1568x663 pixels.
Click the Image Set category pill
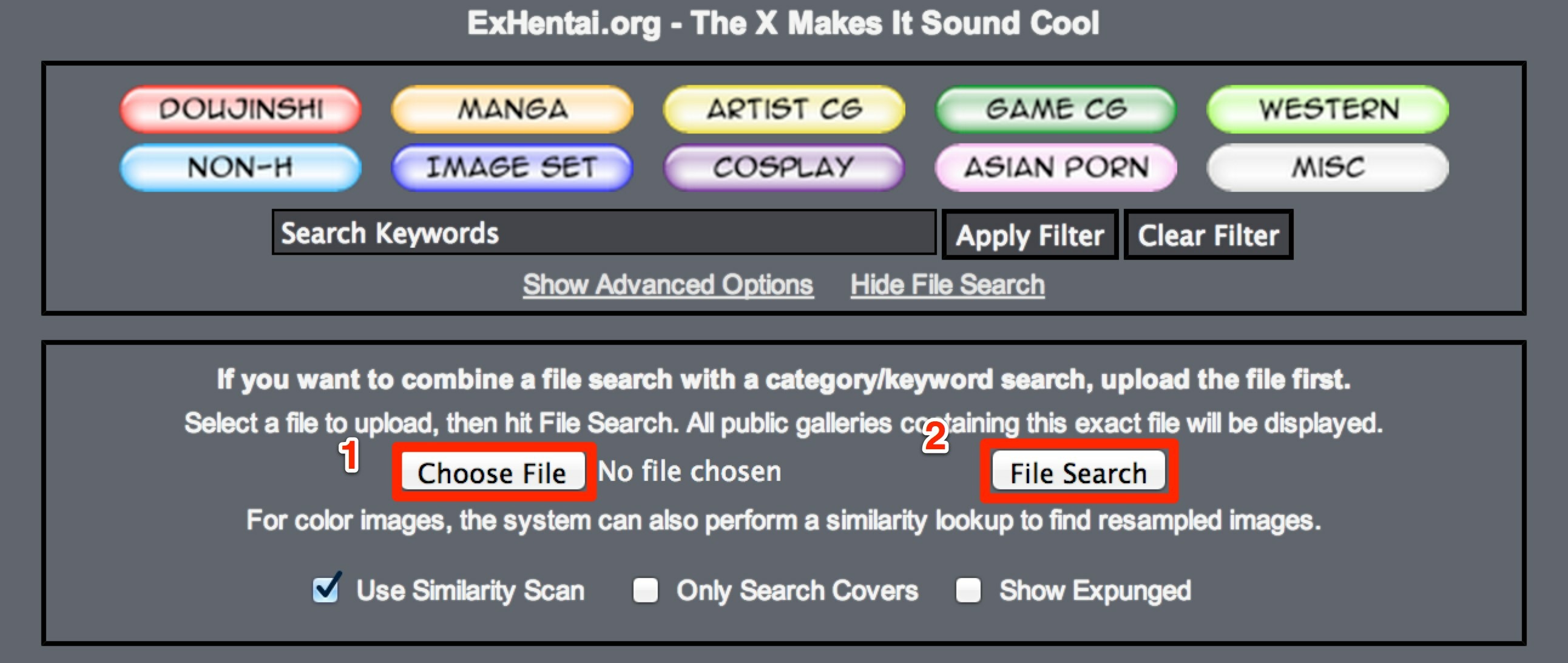(x=512, y=168)
